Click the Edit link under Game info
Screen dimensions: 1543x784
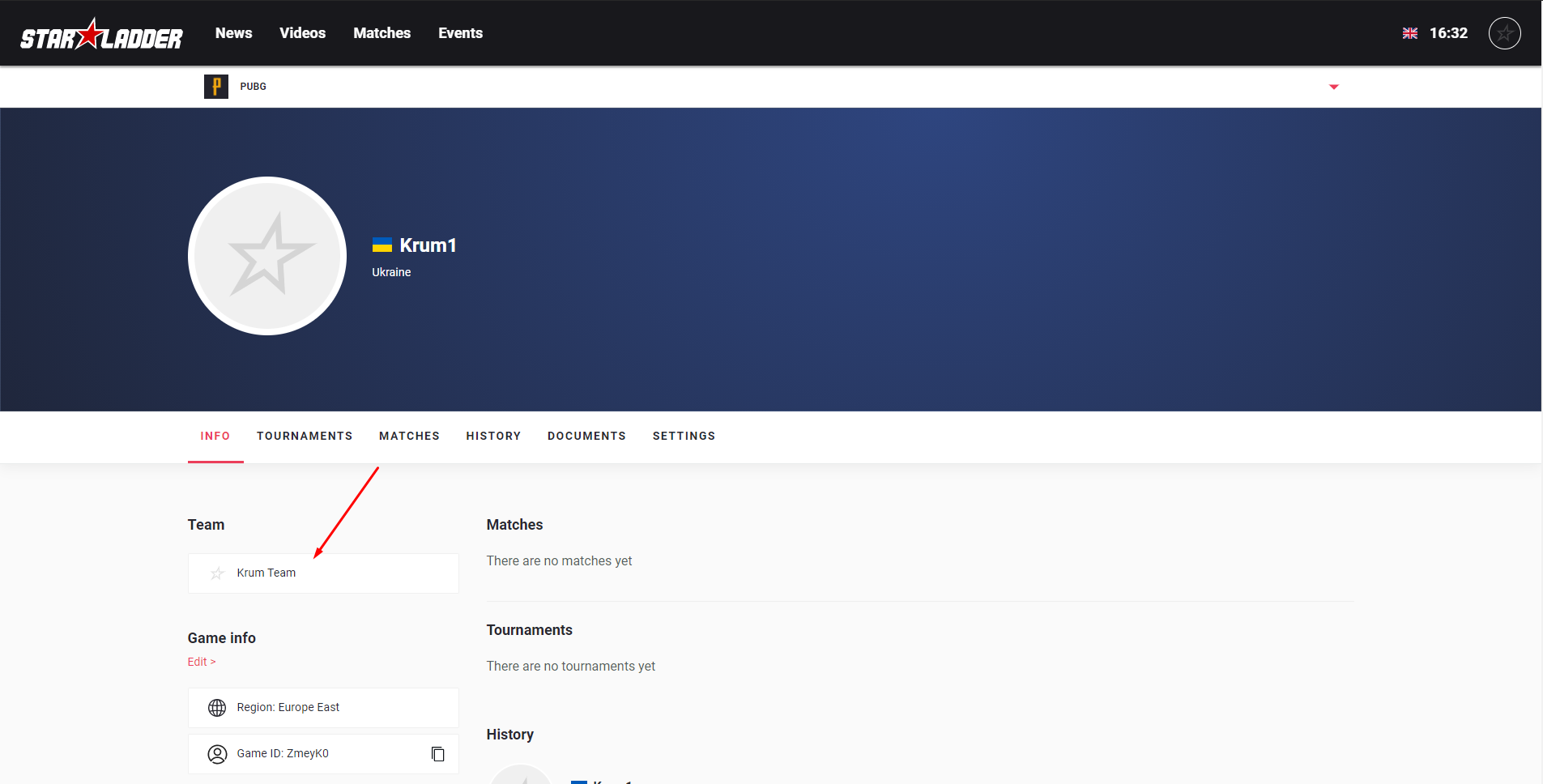tap(202, 662)
